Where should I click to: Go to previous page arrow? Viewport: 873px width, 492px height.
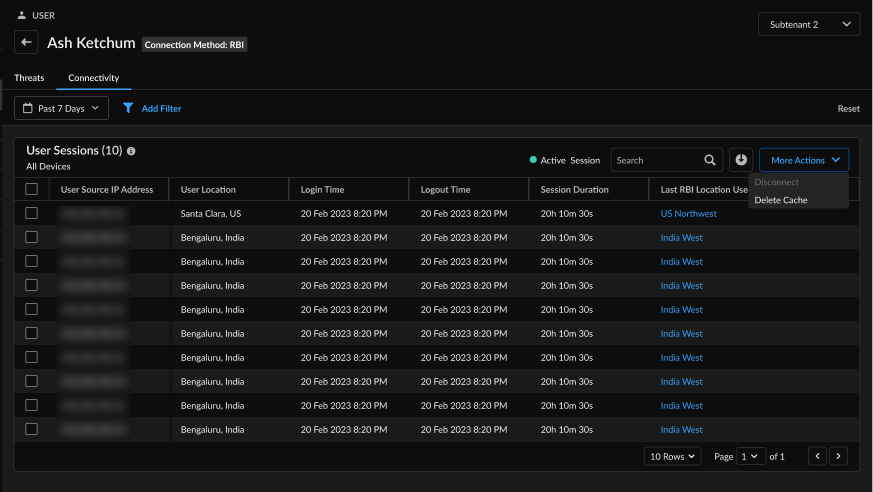coord(817,456)
